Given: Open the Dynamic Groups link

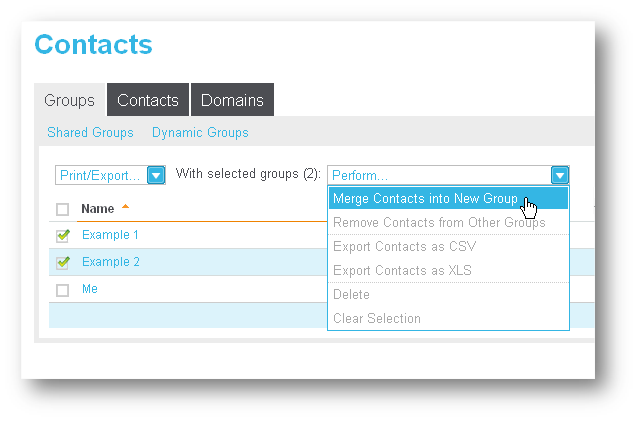Looking at the screenshot, I should pyautogui.click(x=200, y=132).
